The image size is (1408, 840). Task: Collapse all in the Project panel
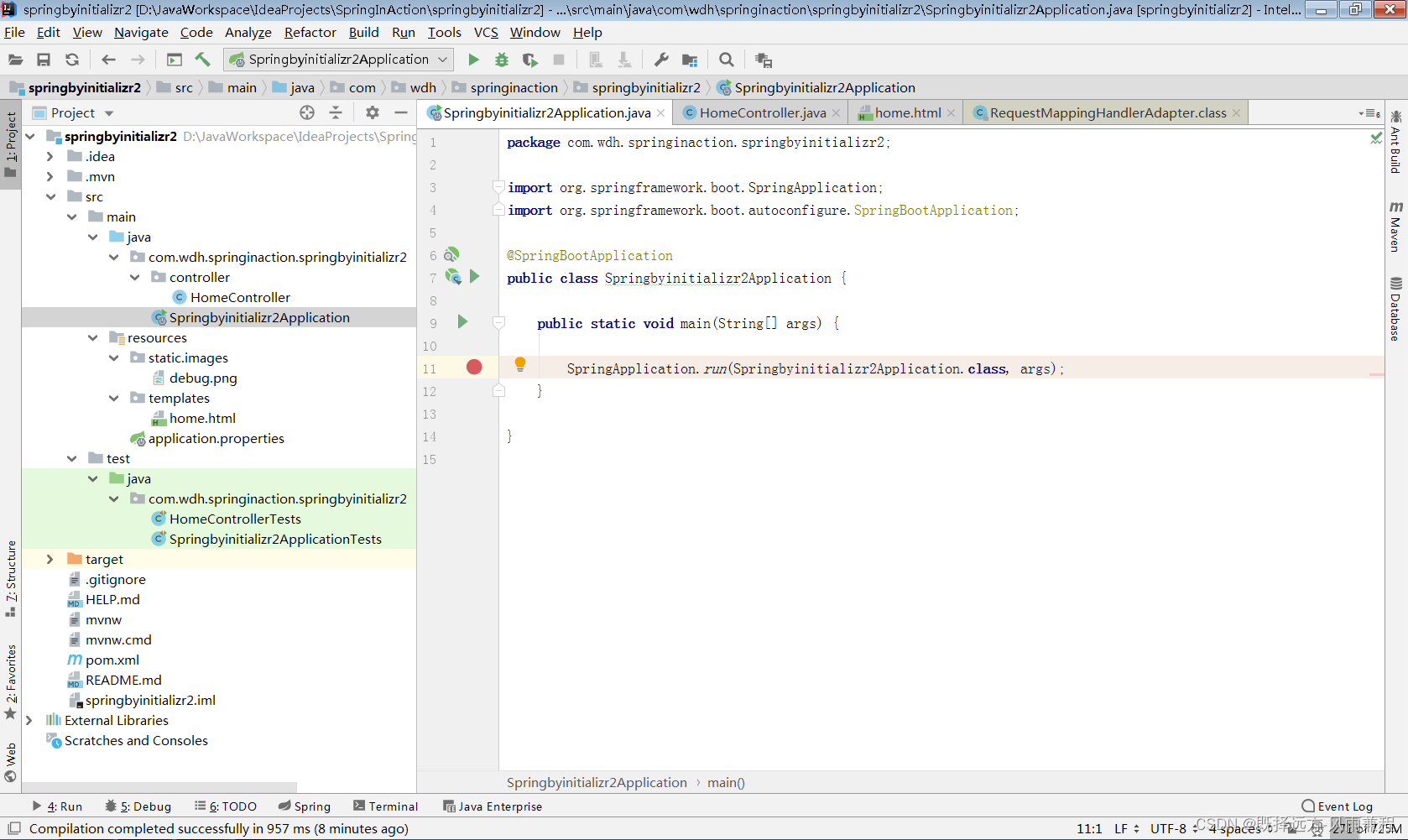tap(336, 112)
